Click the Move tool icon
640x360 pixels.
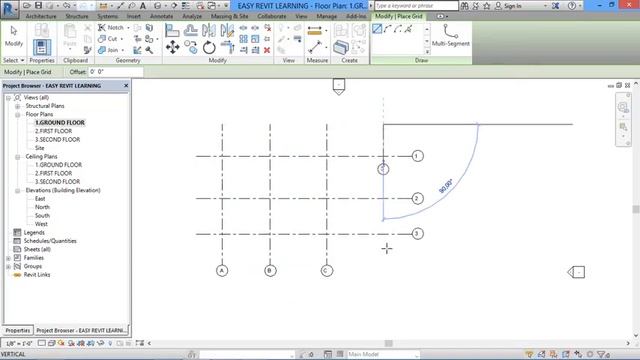172,47
